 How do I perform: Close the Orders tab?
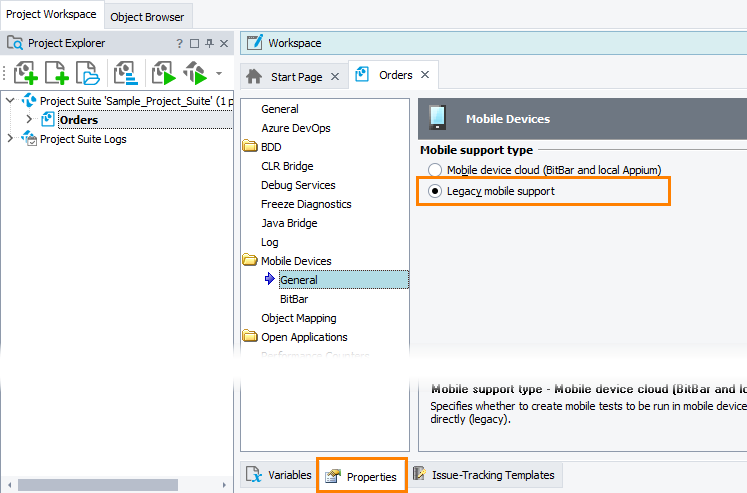(x=425, y=75)
